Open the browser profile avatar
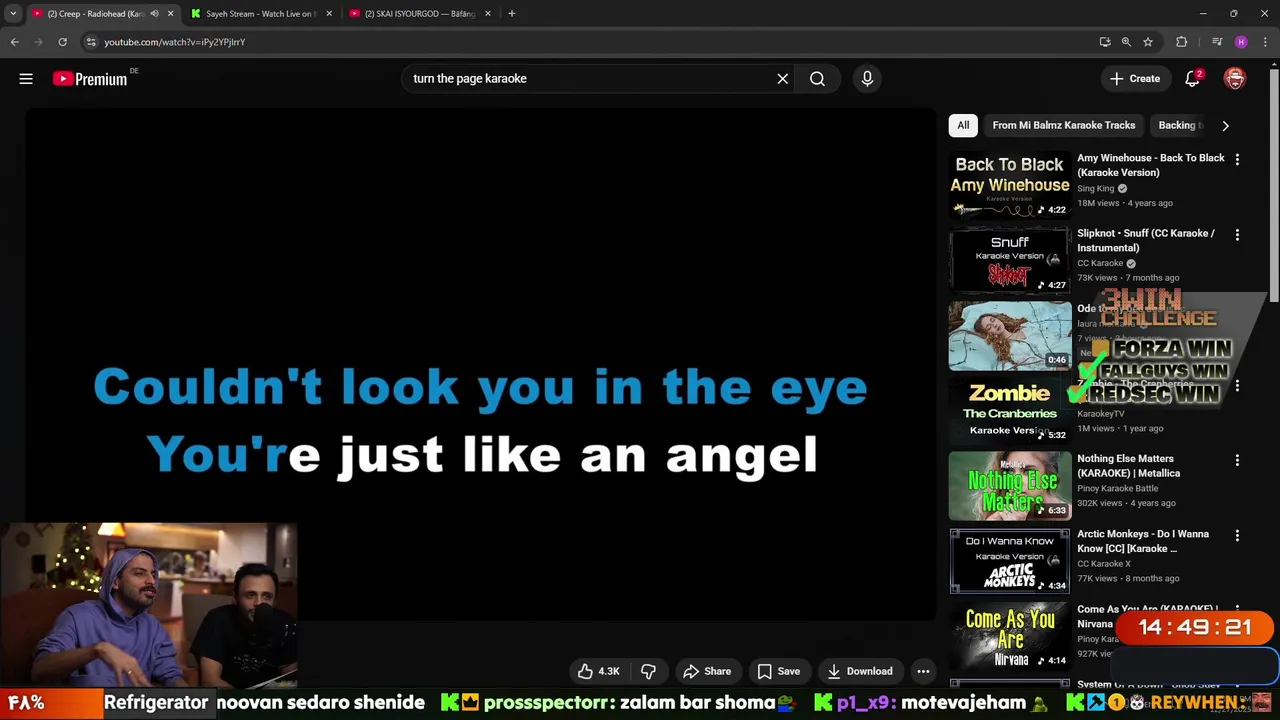 click(1241, 42)
